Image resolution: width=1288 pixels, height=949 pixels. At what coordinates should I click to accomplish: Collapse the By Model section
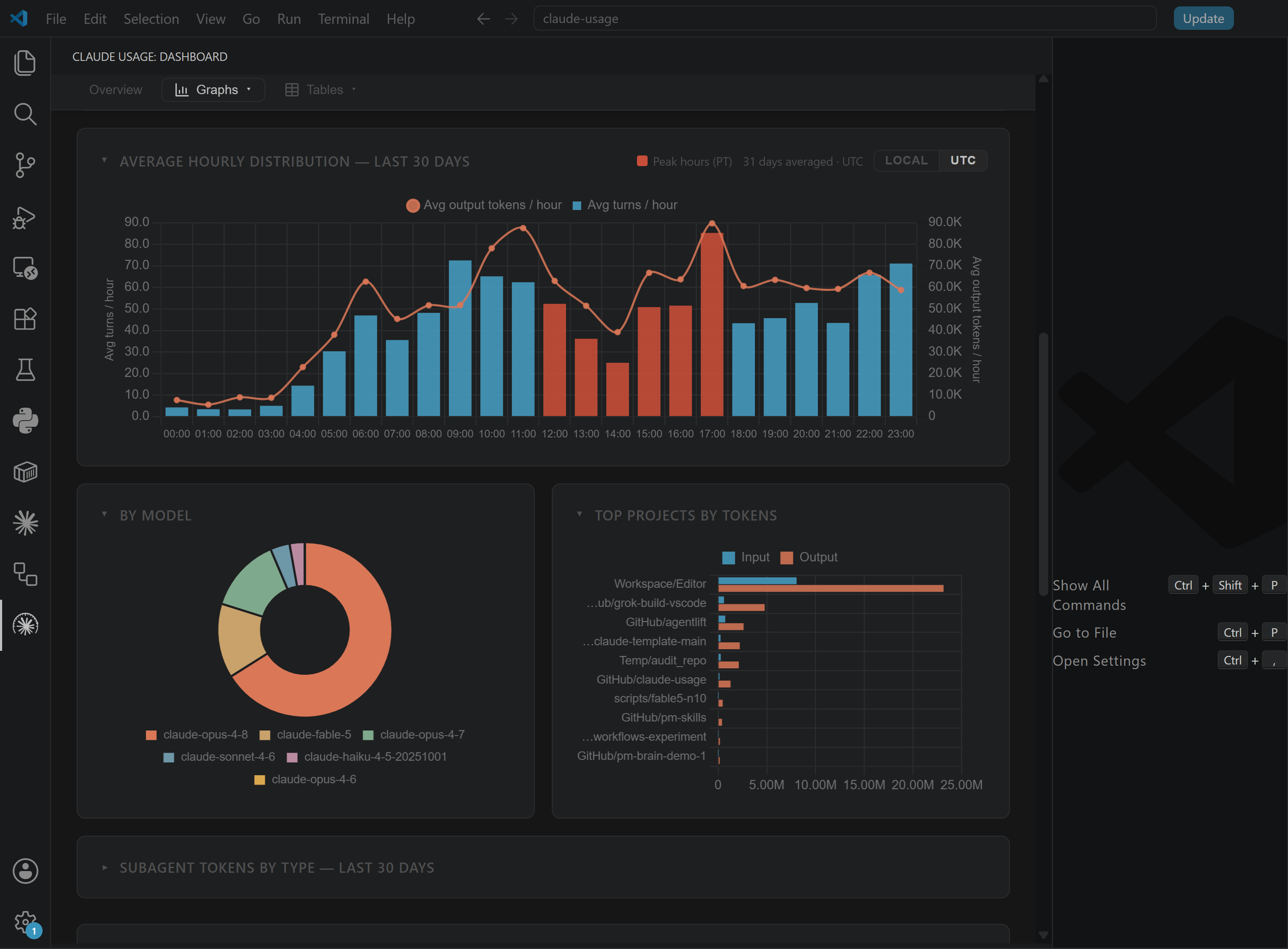[x=104, y=514]
